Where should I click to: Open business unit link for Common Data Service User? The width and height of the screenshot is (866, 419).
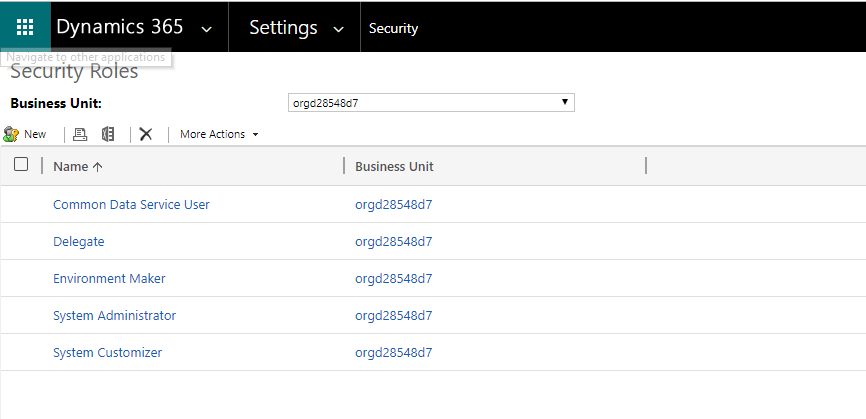pyautogui.click(x=393, y=205)
